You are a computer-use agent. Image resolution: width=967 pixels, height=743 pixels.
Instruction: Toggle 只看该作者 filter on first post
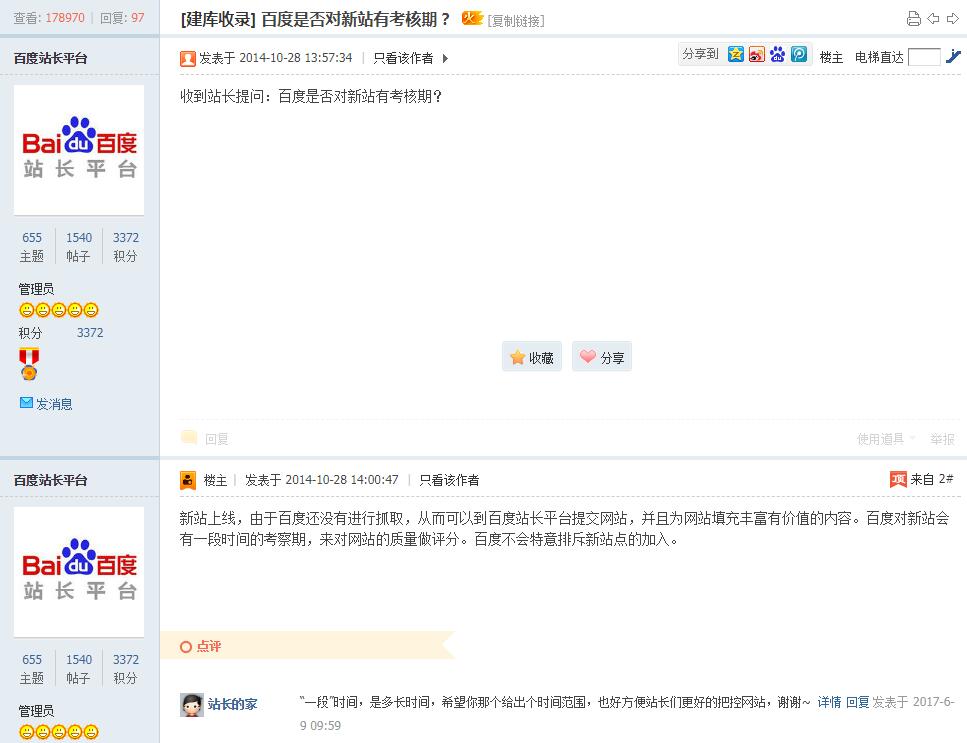403,58
